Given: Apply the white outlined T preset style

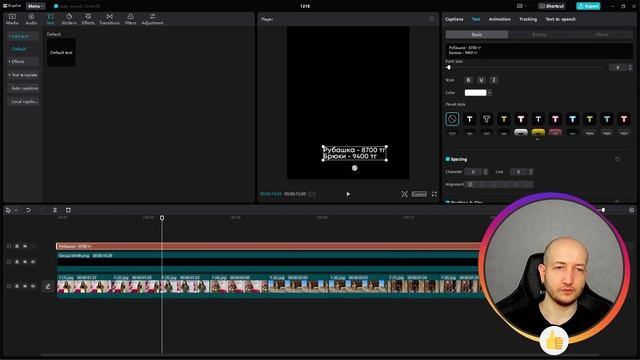Looking at the screenshot, I should [x=487, y=119].
